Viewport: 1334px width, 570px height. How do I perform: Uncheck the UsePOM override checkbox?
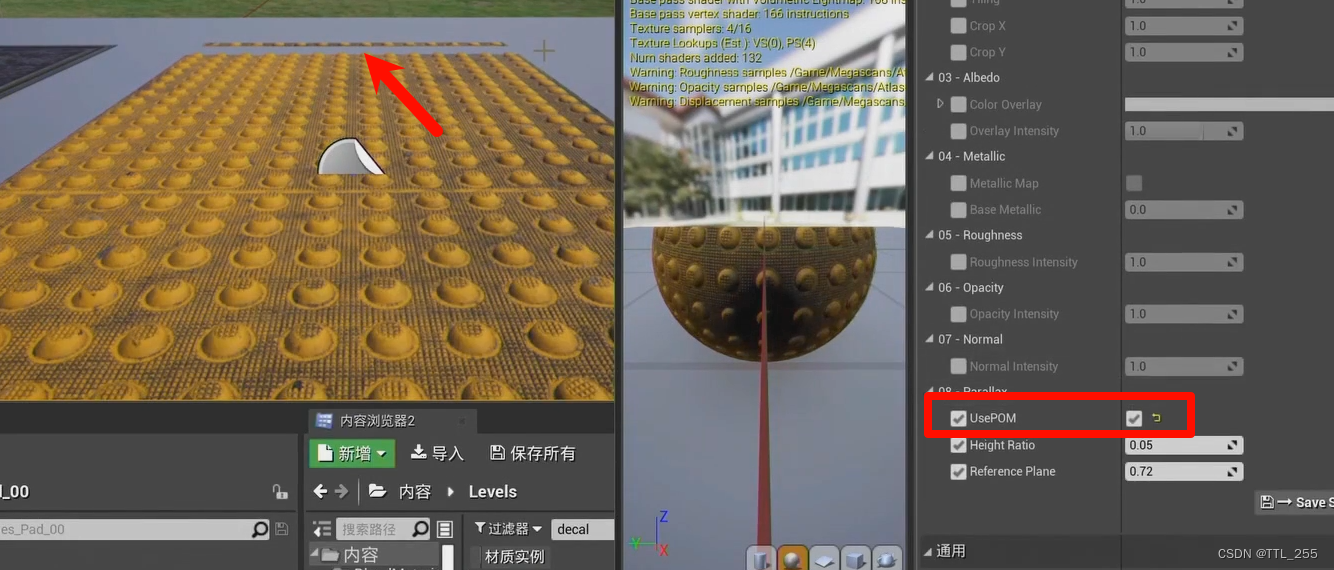(x=958, y=418)
